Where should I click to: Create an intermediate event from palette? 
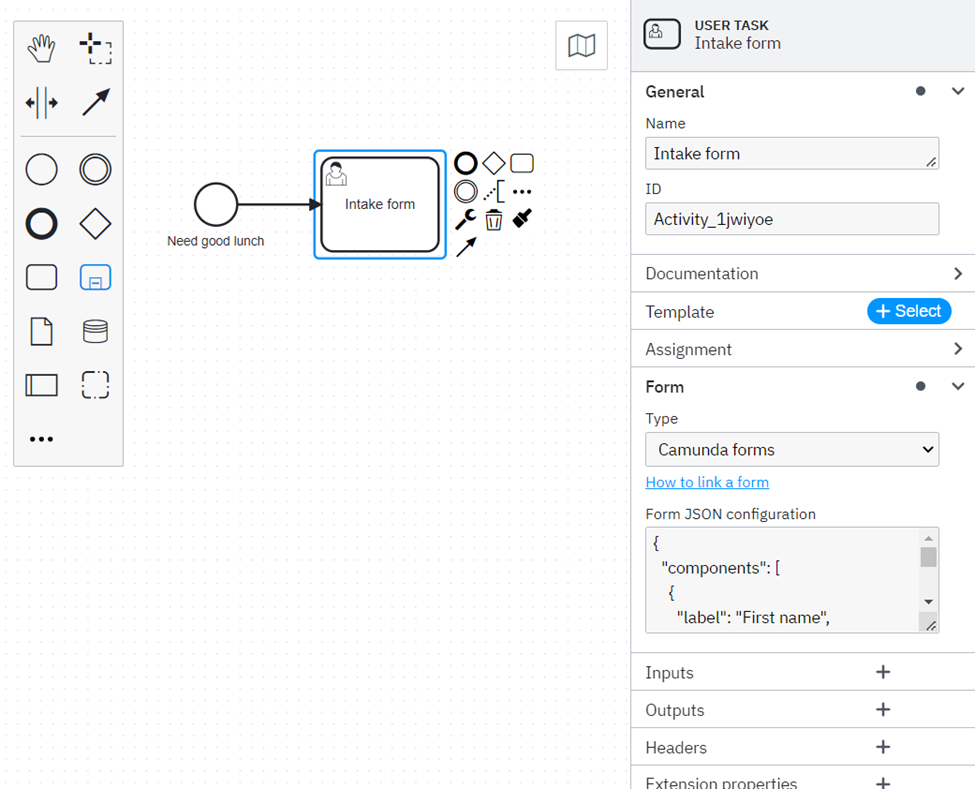pos(95,169)
